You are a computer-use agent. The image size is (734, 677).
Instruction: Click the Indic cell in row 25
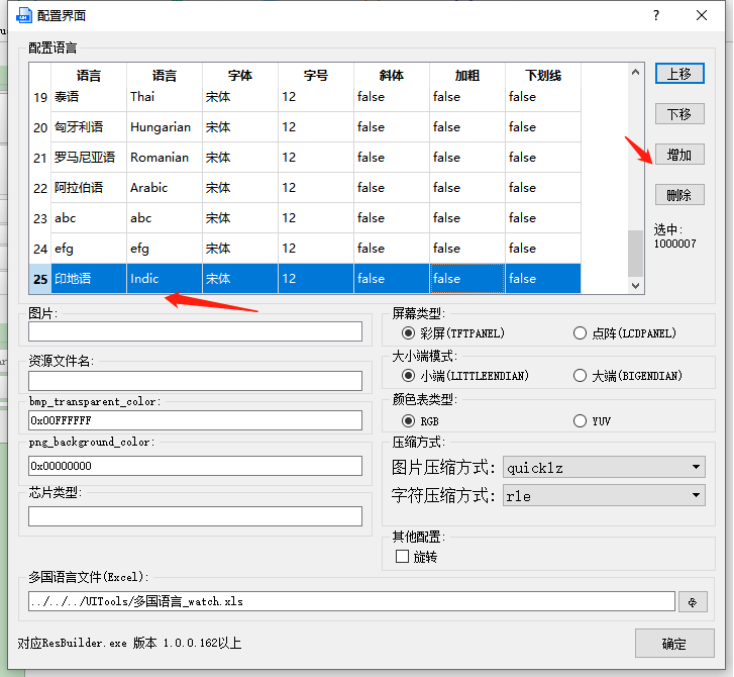[164, 279]
